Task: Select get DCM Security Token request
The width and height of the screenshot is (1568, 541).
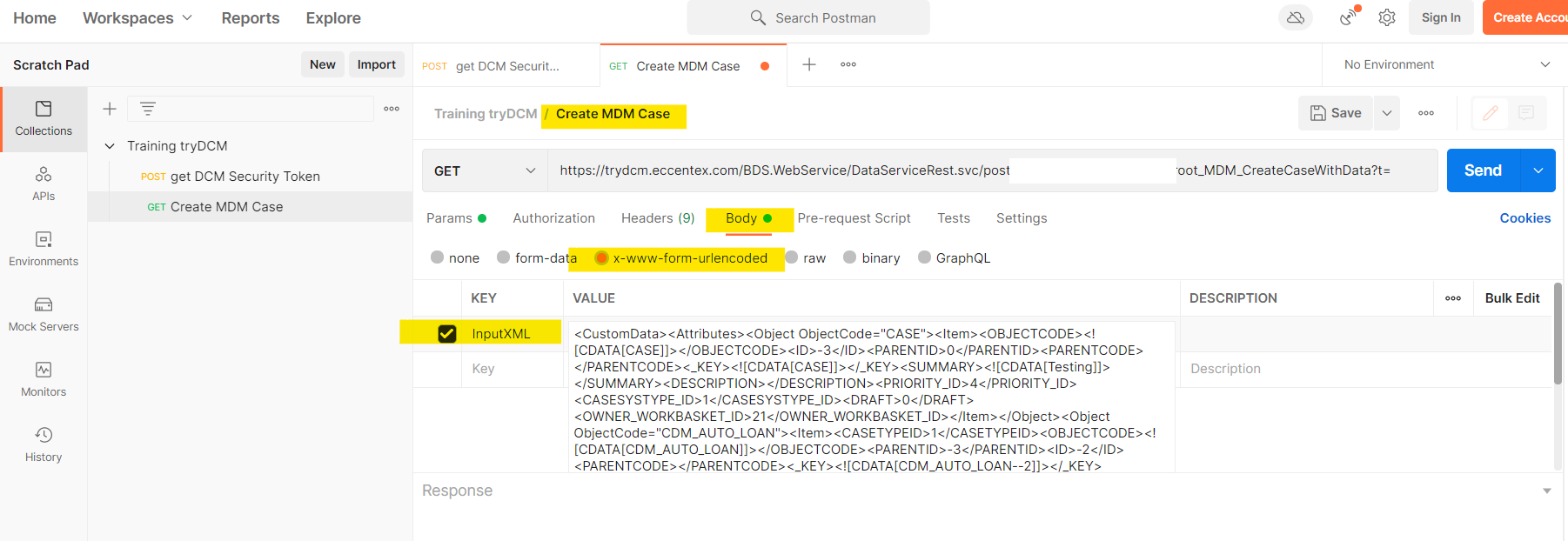Action: point(231,177)
